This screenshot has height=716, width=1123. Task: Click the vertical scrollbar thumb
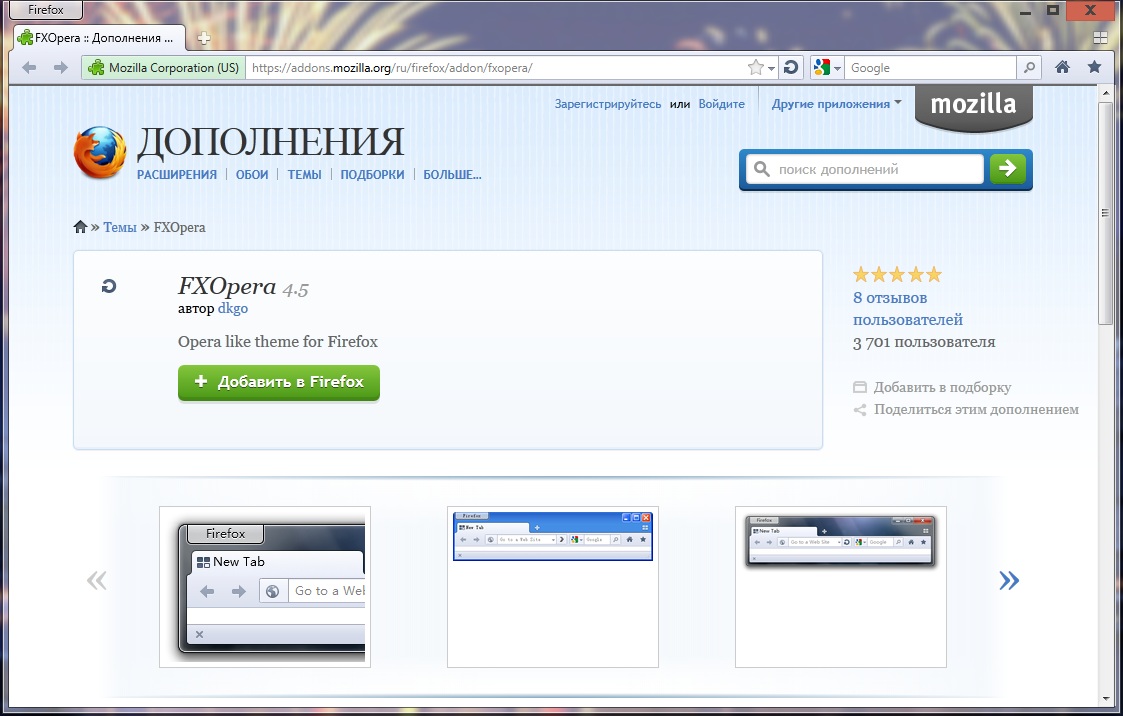click(1106, 213)
